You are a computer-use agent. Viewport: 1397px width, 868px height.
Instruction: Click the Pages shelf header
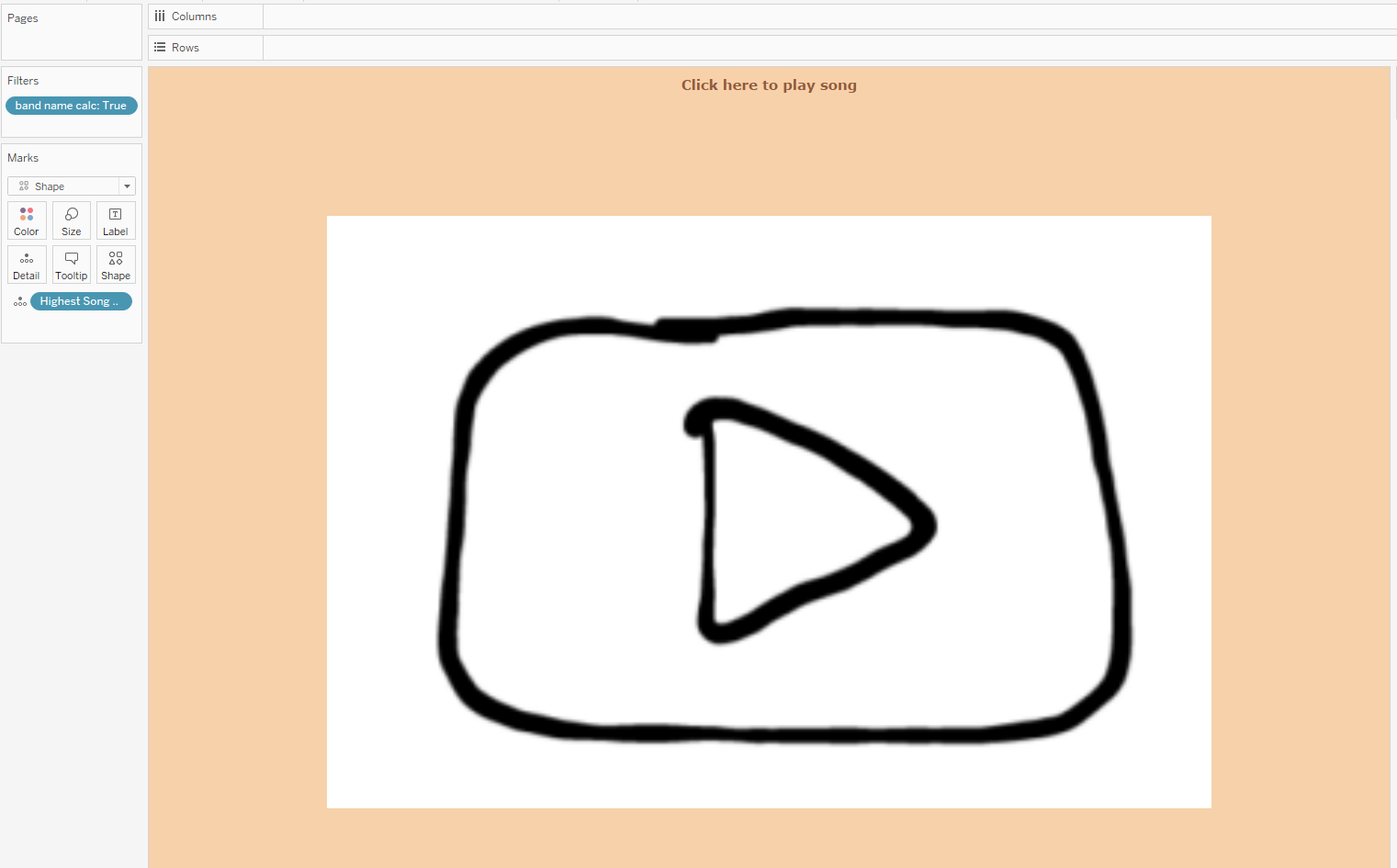coord(23,18)
